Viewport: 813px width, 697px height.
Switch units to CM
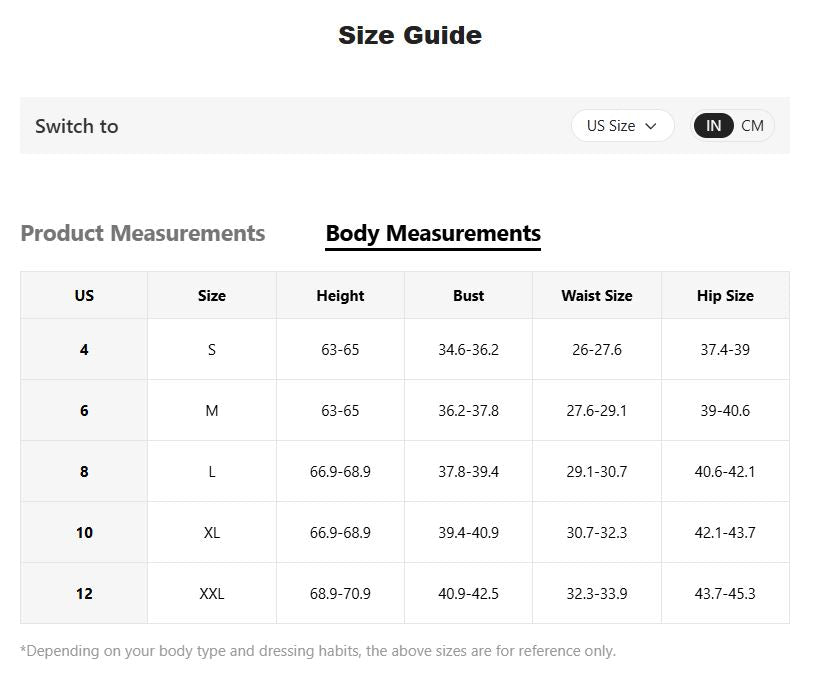752,126
